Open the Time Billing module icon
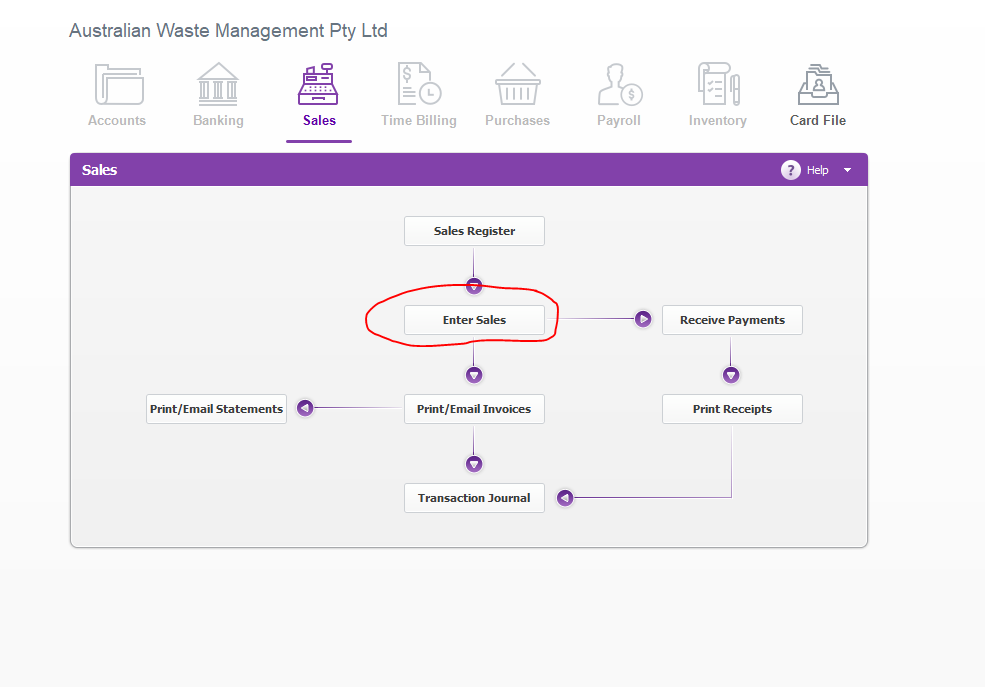985x687 pixels. (419, 84)
